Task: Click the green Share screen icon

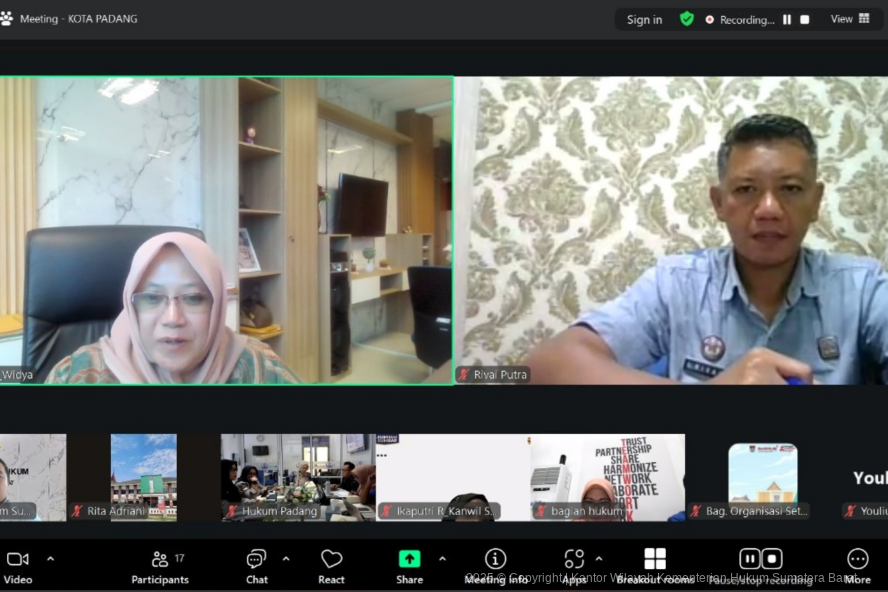Action: (409, 559)
